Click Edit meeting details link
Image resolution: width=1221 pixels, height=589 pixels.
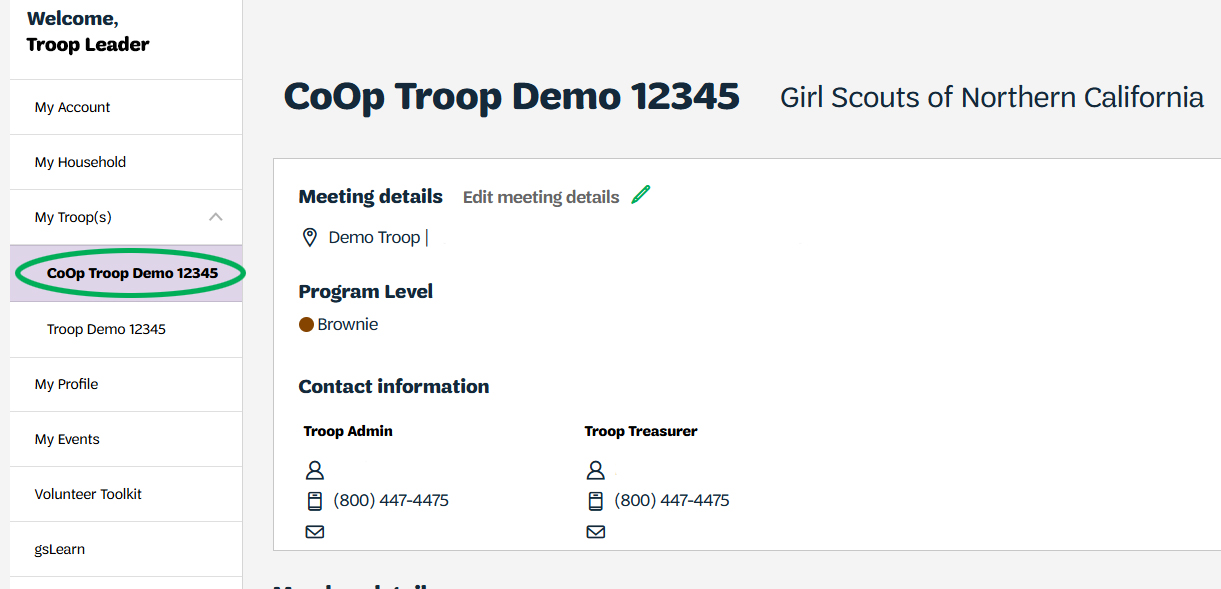coord(541,197)
